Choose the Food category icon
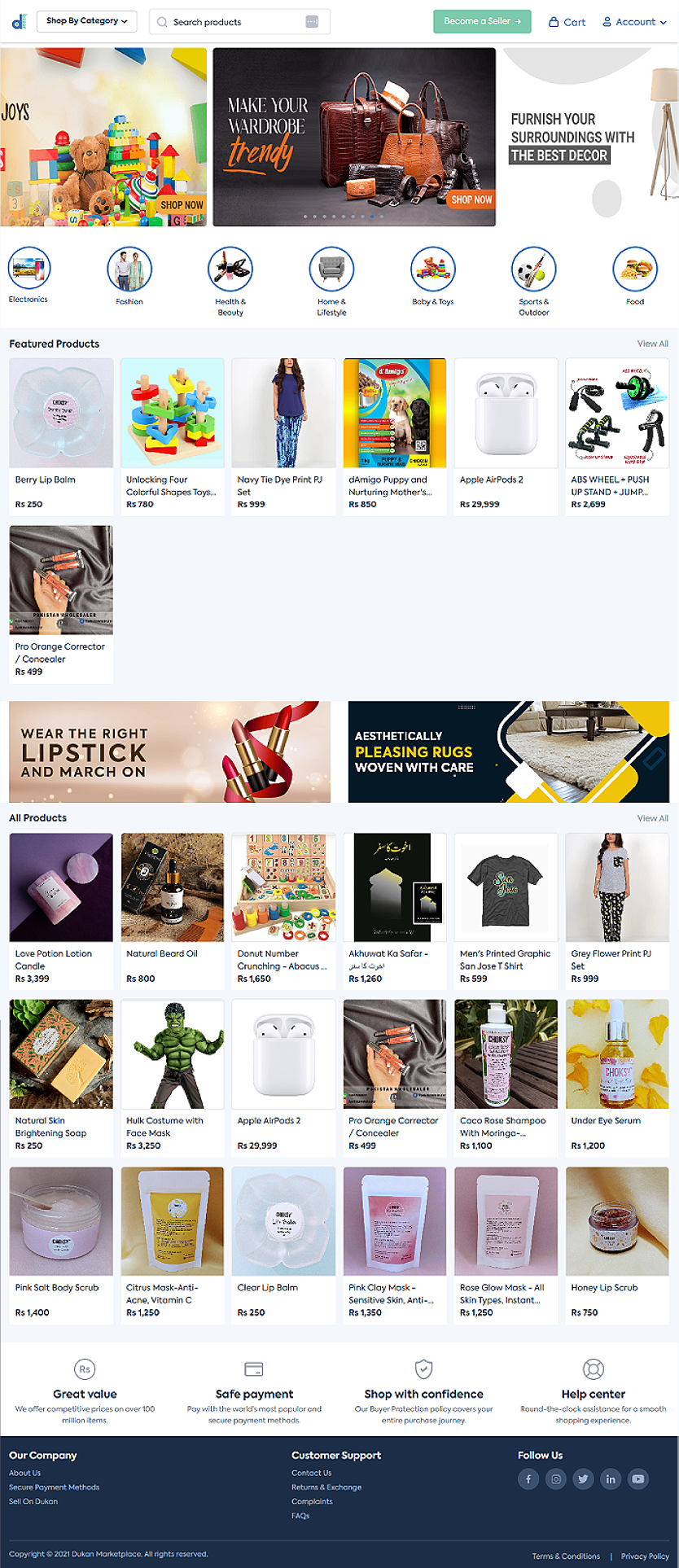Screen dimensions: 679x1568 [635, 269]
